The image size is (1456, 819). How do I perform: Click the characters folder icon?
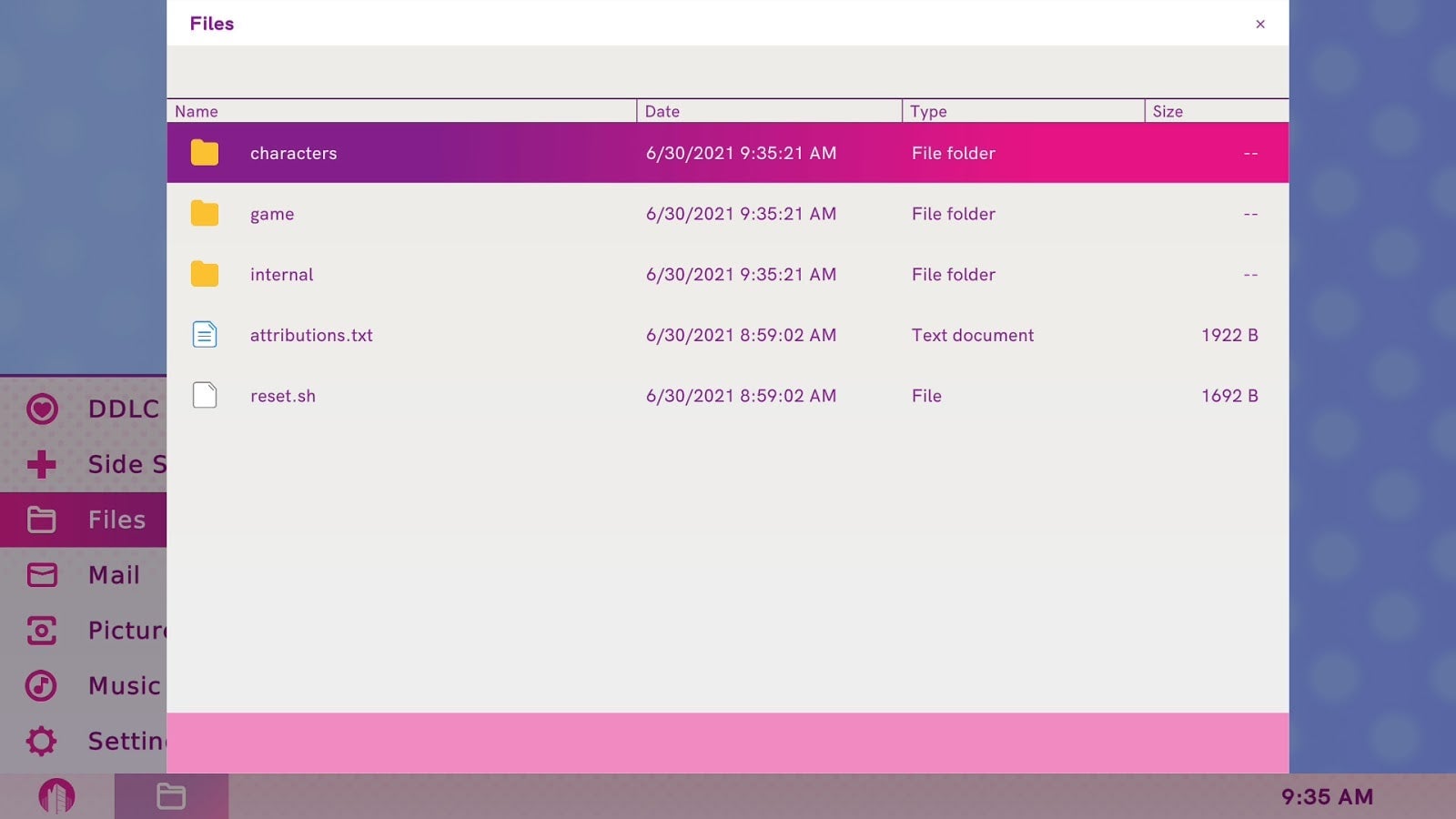click(x=205, y=153)
